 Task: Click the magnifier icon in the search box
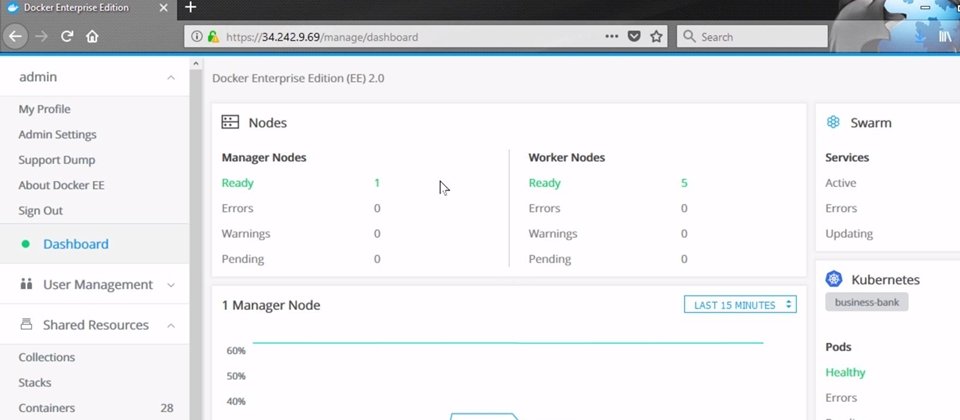pos(689,37)
